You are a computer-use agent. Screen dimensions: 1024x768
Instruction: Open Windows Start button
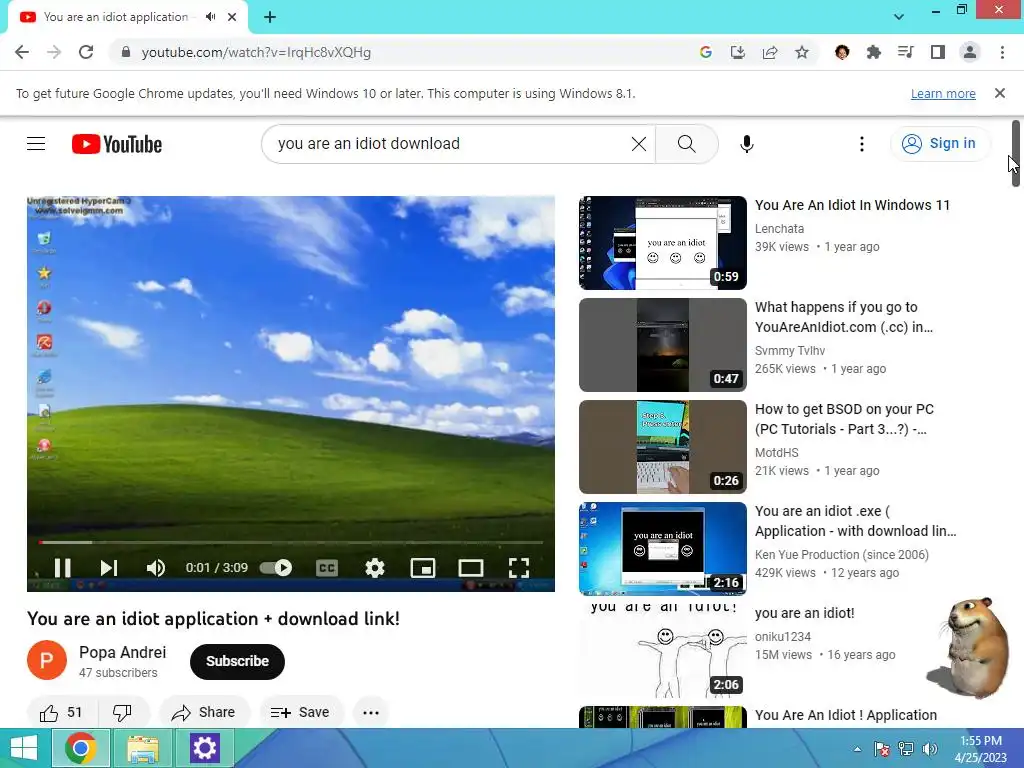click(24, 748)
